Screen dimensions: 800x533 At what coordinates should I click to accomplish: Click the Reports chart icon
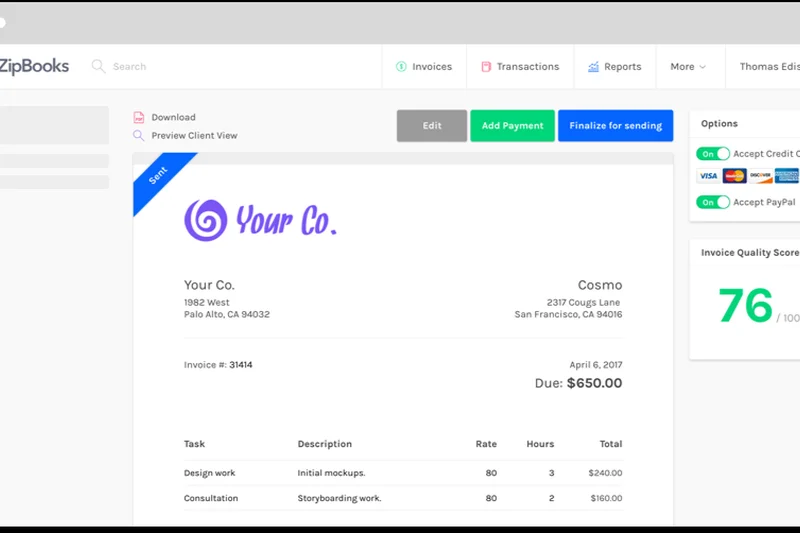(594, 67)
